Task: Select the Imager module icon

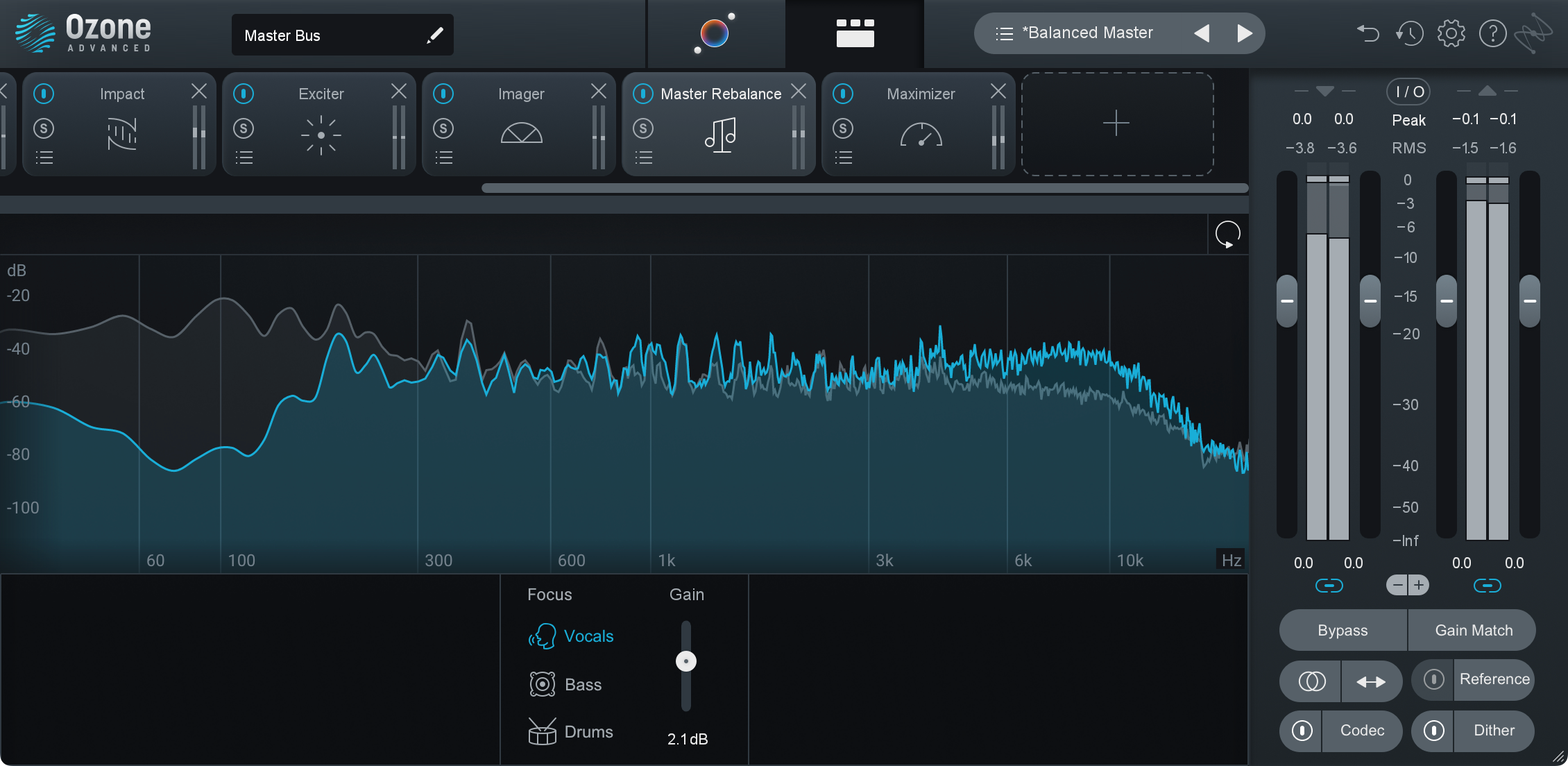Action: pyautogui.click(x=521, y=133)
